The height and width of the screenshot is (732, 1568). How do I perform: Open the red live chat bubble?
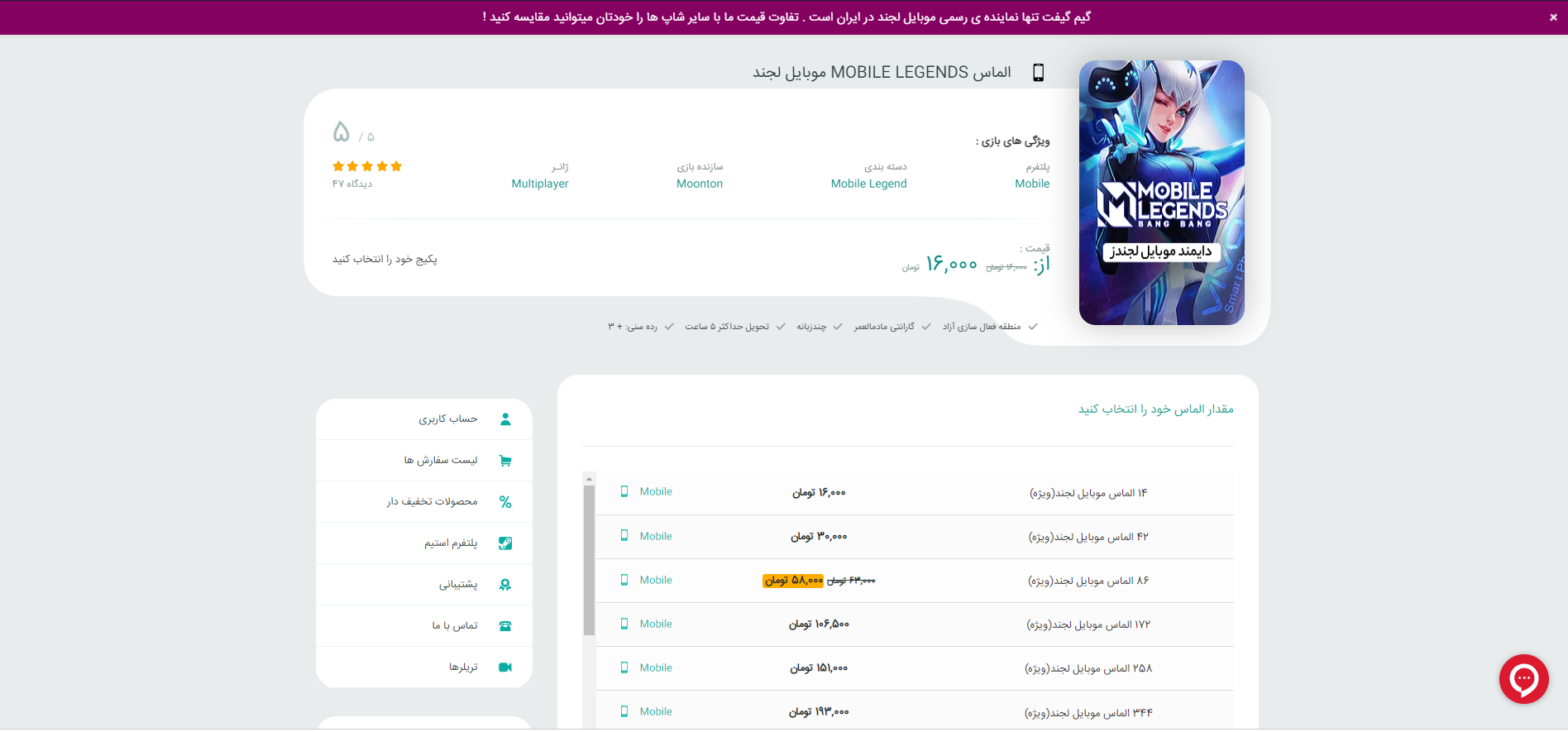pyautogui.click(x=1523, y=679)
